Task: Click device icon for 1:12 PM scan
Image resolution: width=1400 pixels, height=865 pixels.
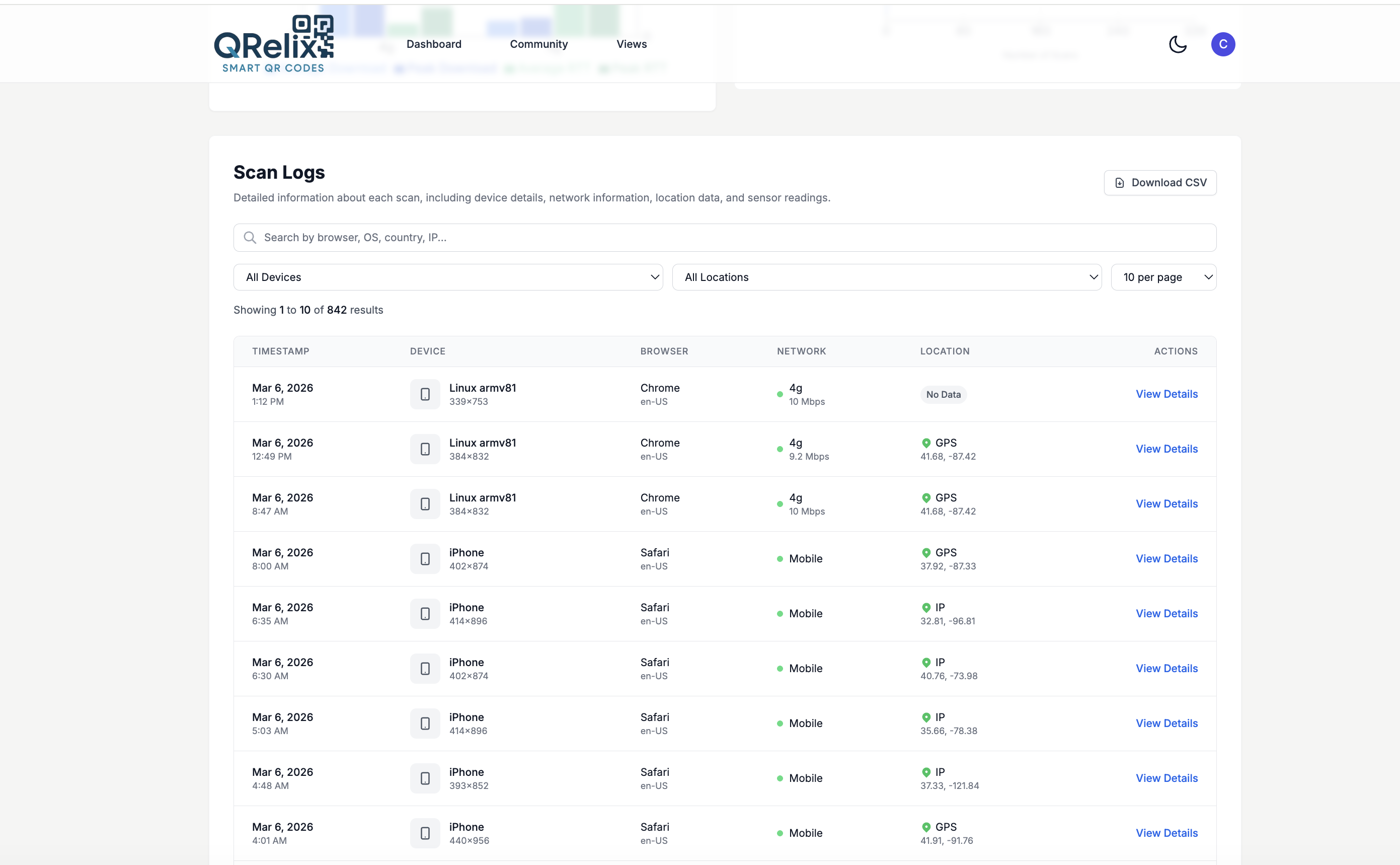Action: [x=425, y=394]
